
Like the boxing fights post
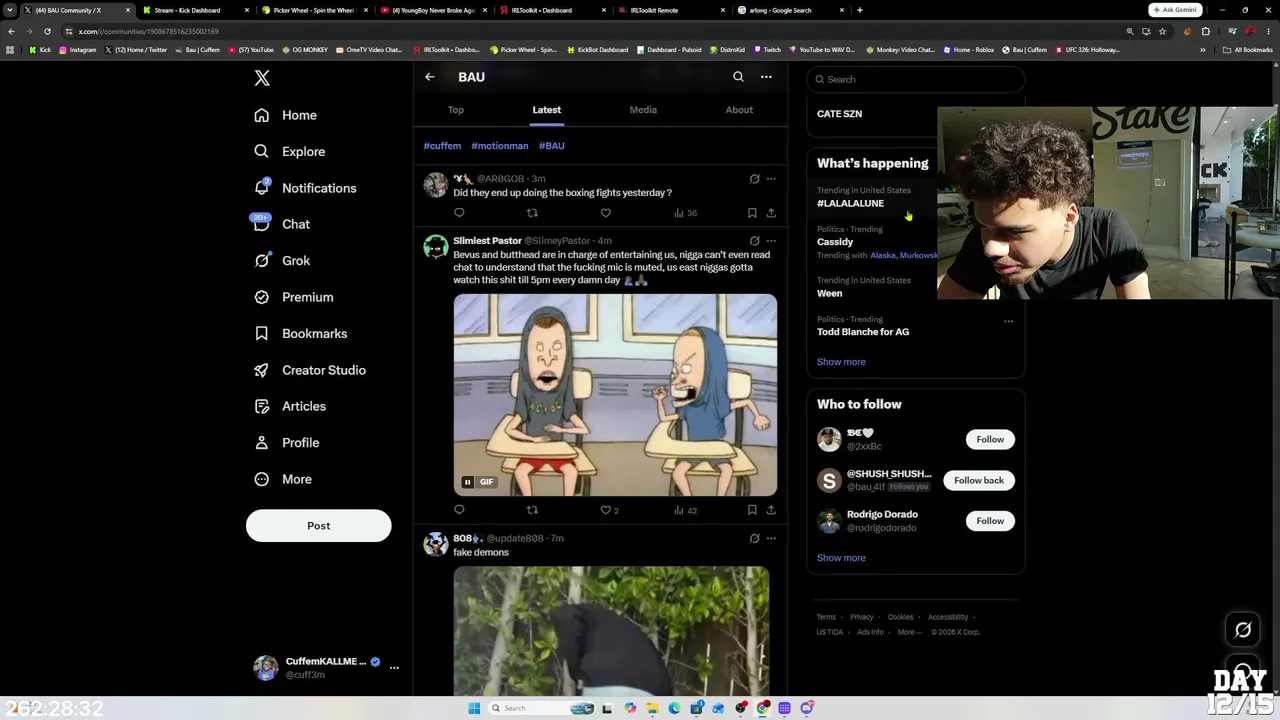coord(605,213)
